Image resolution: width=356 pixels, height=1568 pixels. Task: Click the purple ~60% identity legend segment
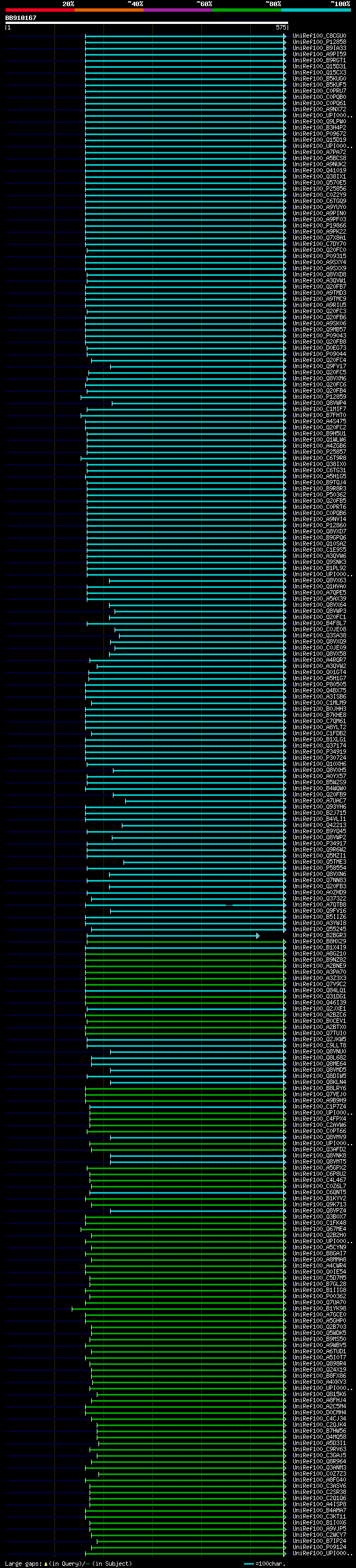(177, 10)
